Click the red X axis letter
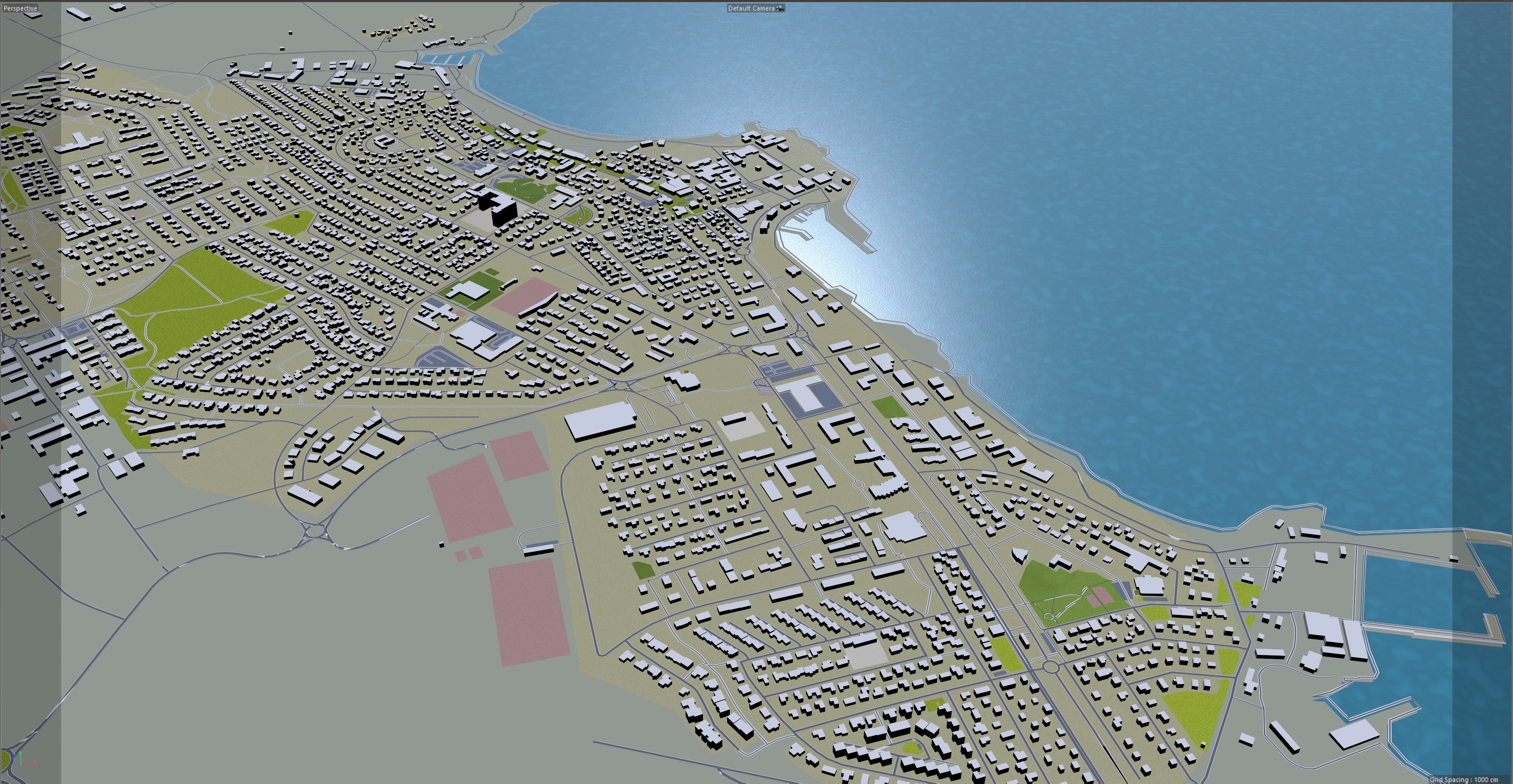The image size is (1513, 784). click(35, 762)
